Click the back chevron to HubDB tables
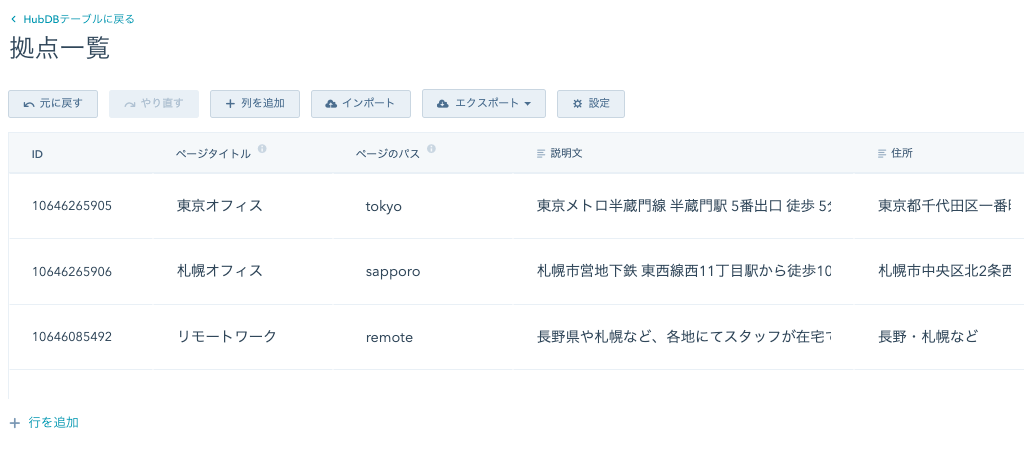 coord(13,19)
